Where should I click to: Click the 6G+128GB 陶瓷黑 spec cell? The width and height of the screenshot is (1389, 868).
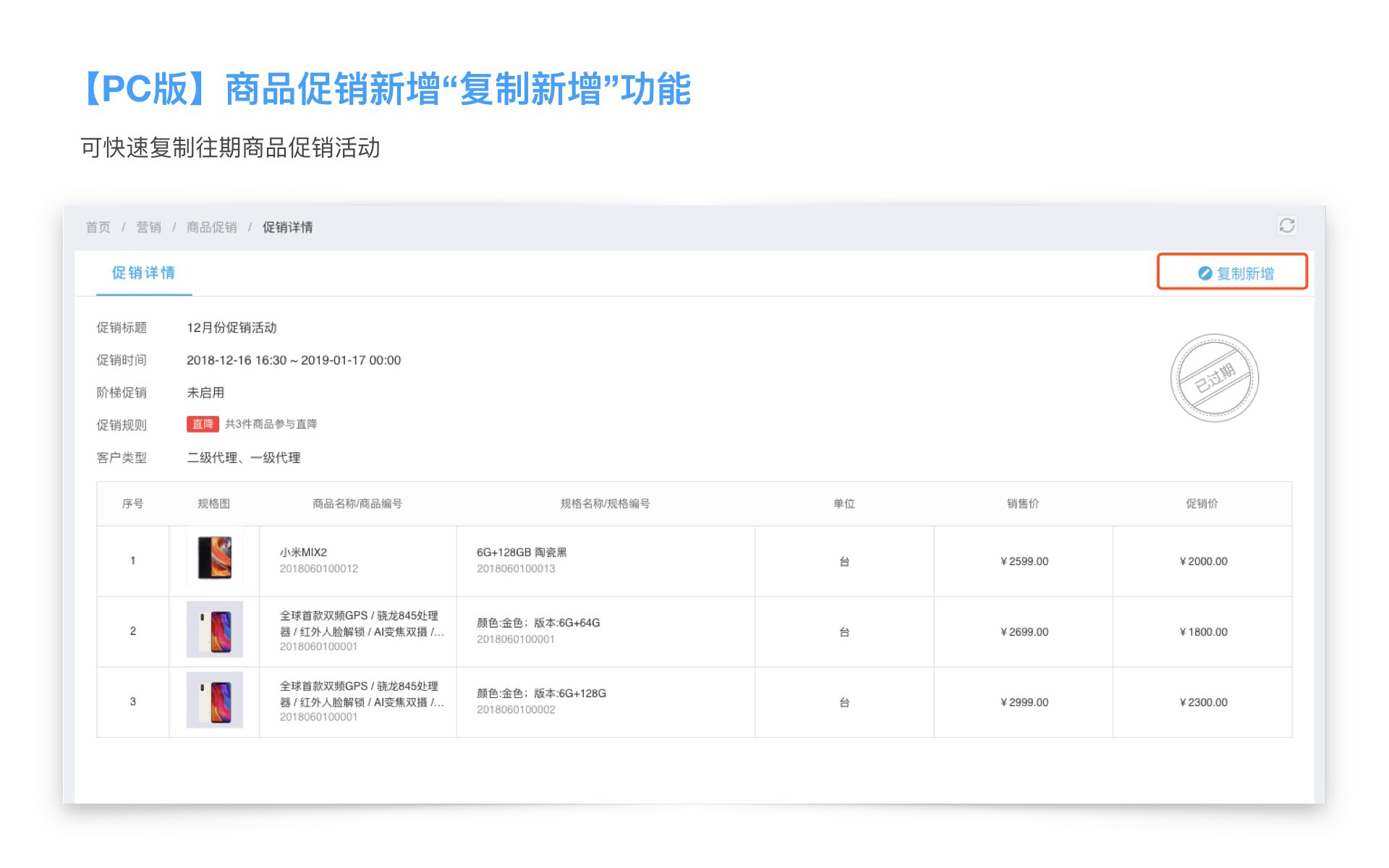click(x=522, y=552)
